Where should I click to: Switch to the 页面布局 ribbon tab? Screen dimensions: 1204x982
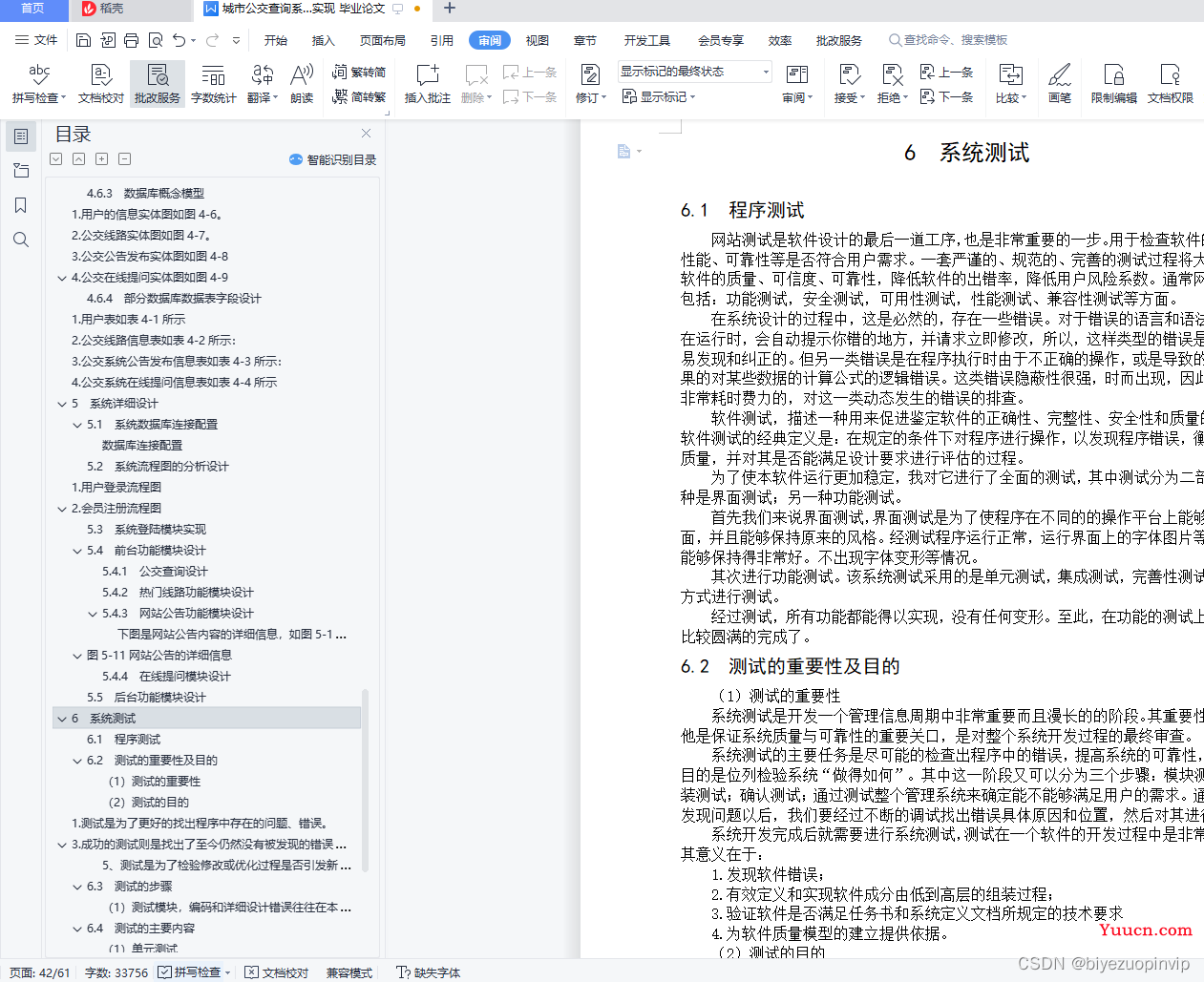pos(383,40)
